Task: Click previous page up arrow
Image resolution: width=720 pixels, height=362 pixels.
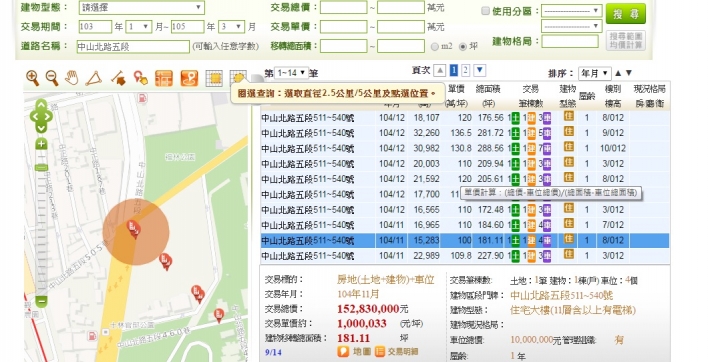Action: coord(440,71)
